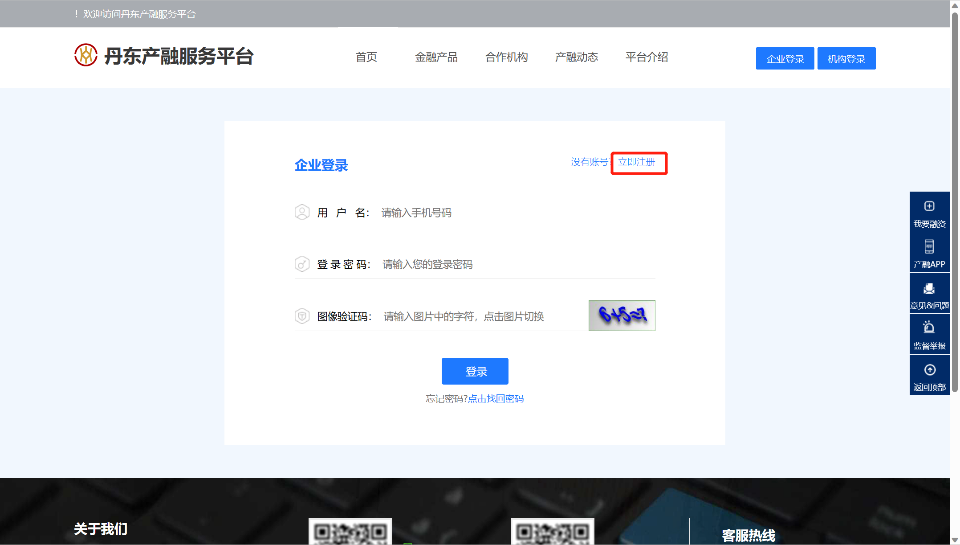Image resolution: width=960 pixels, height=545 pixels.
Task: Click the 意见&问题 feedback icon
Action: pyautogui.click(x=929, y=288)
